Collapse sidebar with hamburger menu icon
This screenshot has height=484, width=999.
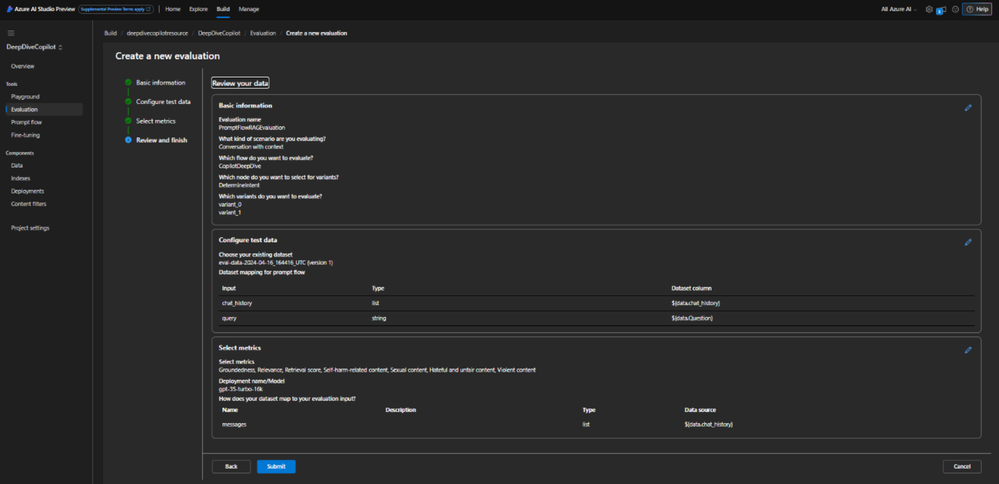click(x=11, y=33)
